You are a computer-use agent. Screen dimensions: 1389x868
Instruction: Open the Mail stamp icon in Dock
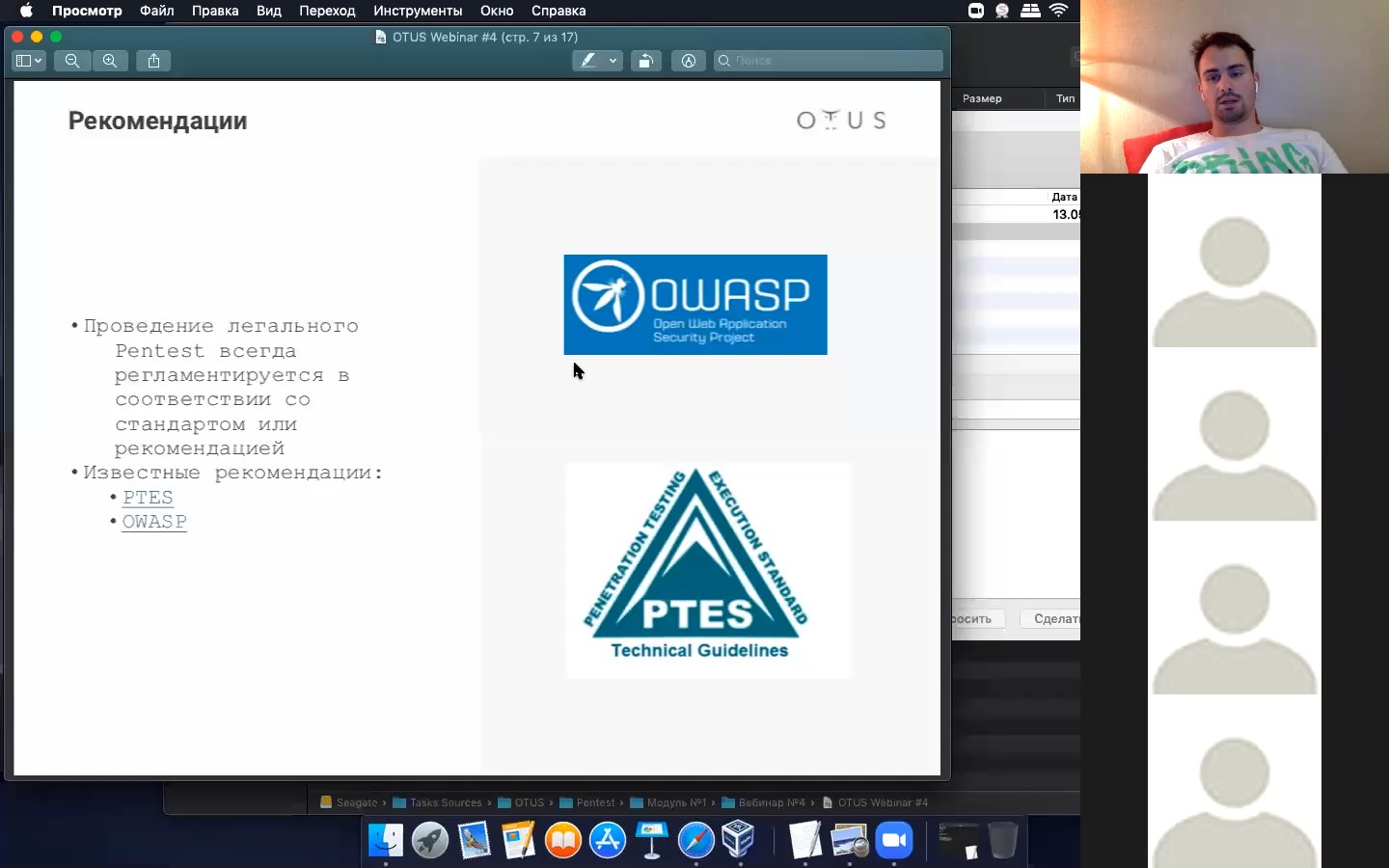475,840
